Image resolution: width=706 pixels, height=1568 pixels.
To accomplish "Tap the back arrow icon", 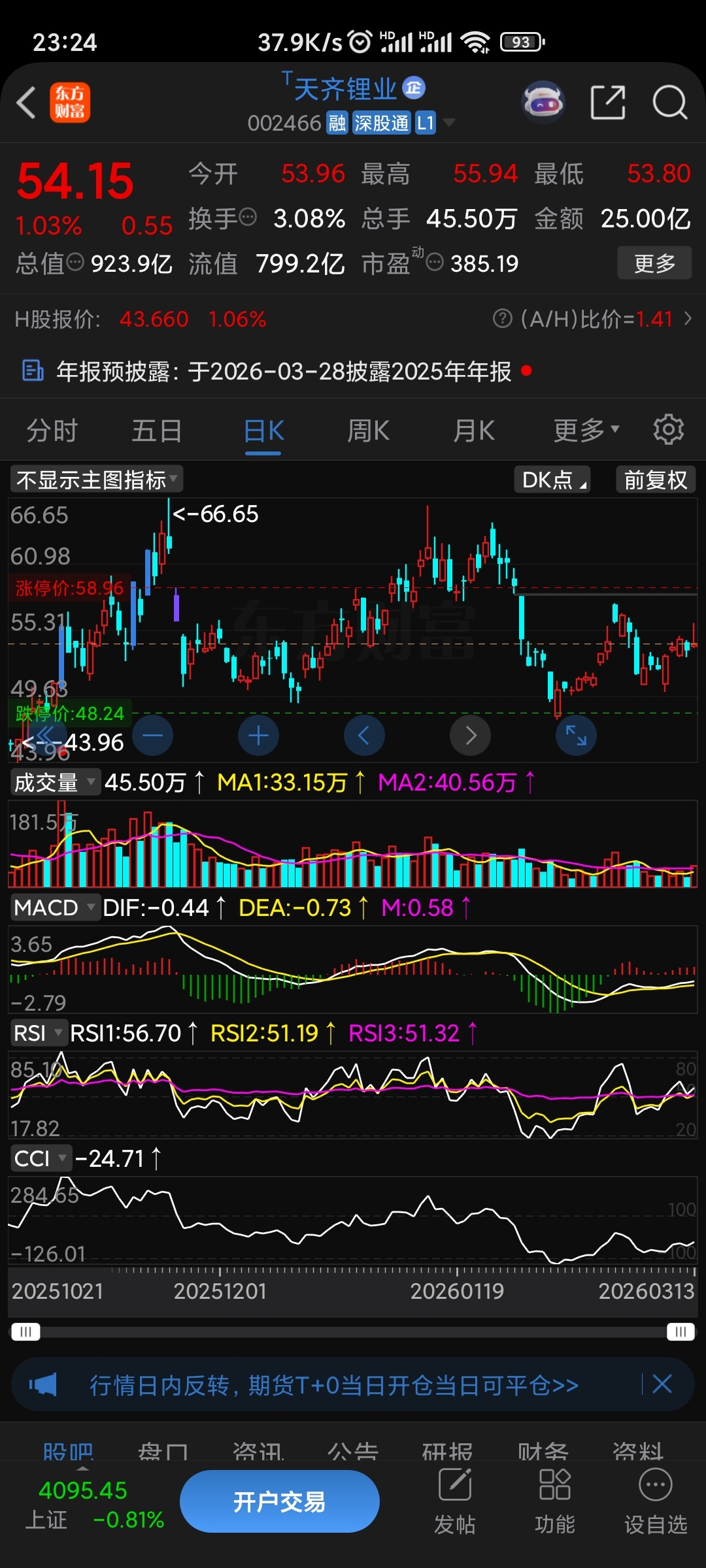I will (x=26, y=103).
